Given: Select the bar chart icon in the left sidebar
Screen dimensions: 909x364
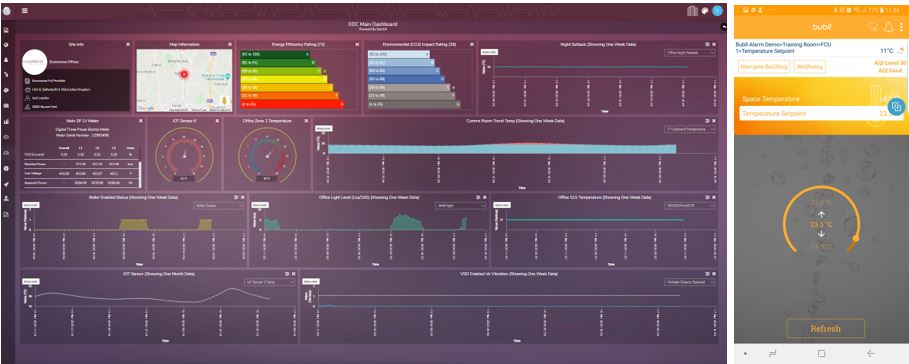Looking at the screenshot, I should [6, 122].
